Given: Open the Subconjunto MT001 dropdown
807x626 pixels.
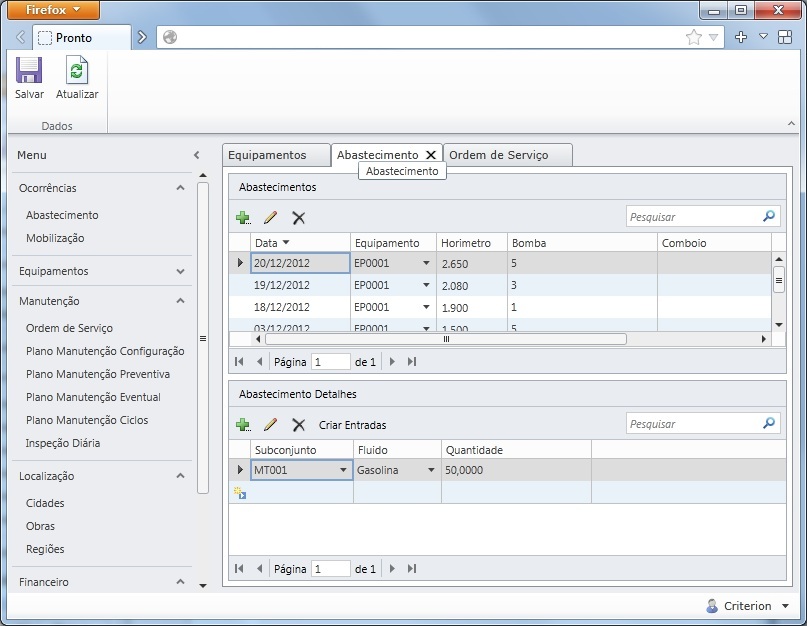Looking at the screenshot, I should pyautogui.click(x=343, y=470).
